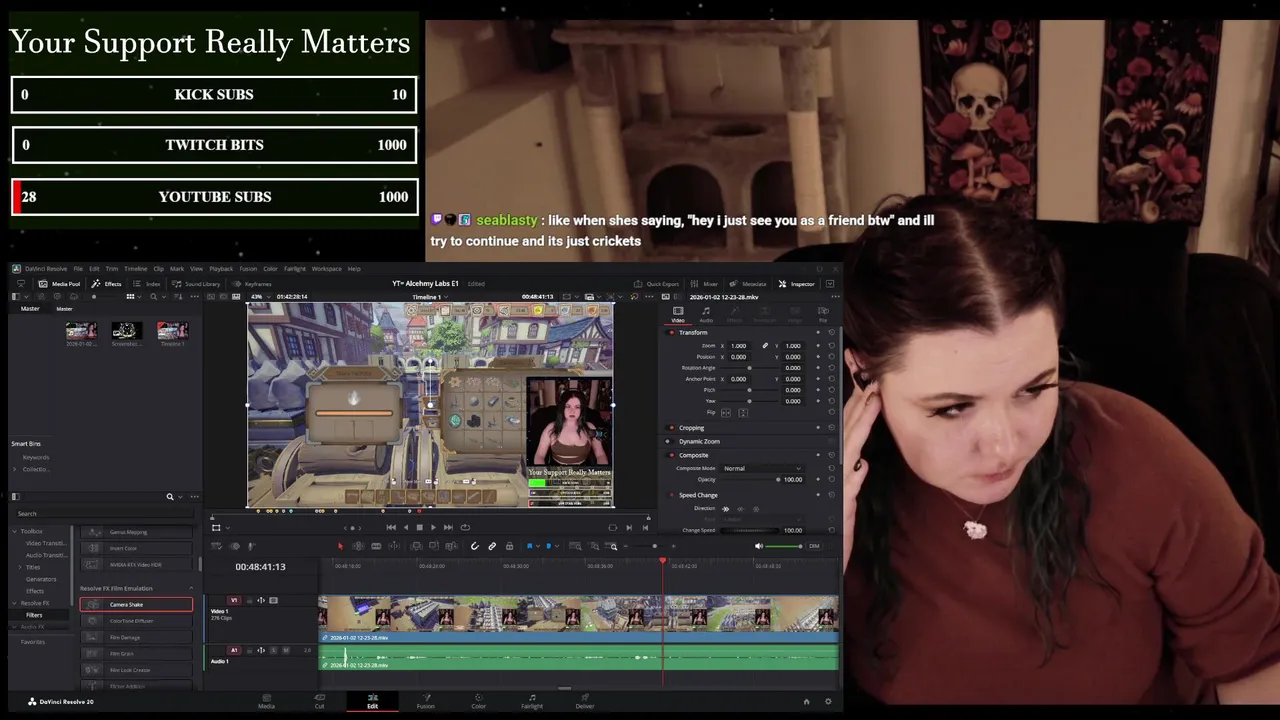
Task: Open the Timeline menu
Action: point(136,269)
